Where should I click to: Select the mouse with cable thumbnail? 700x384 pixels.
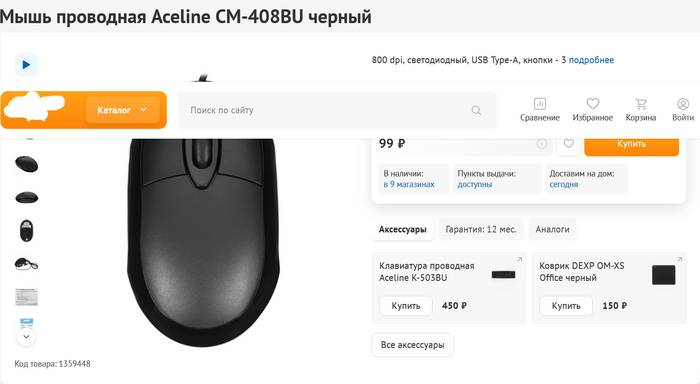[x=26, y=264]
